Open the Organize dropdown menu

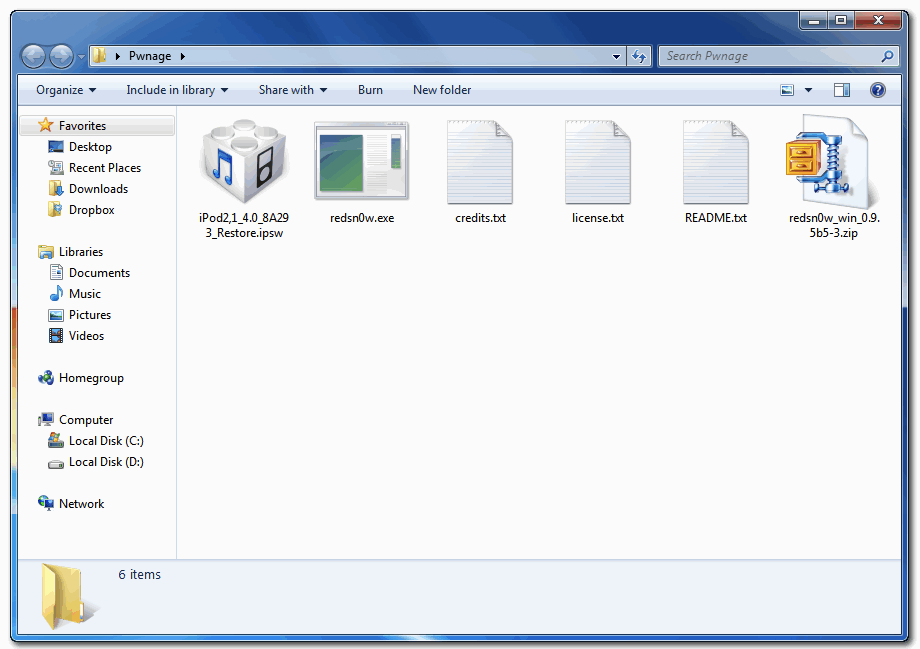point(66,90)
